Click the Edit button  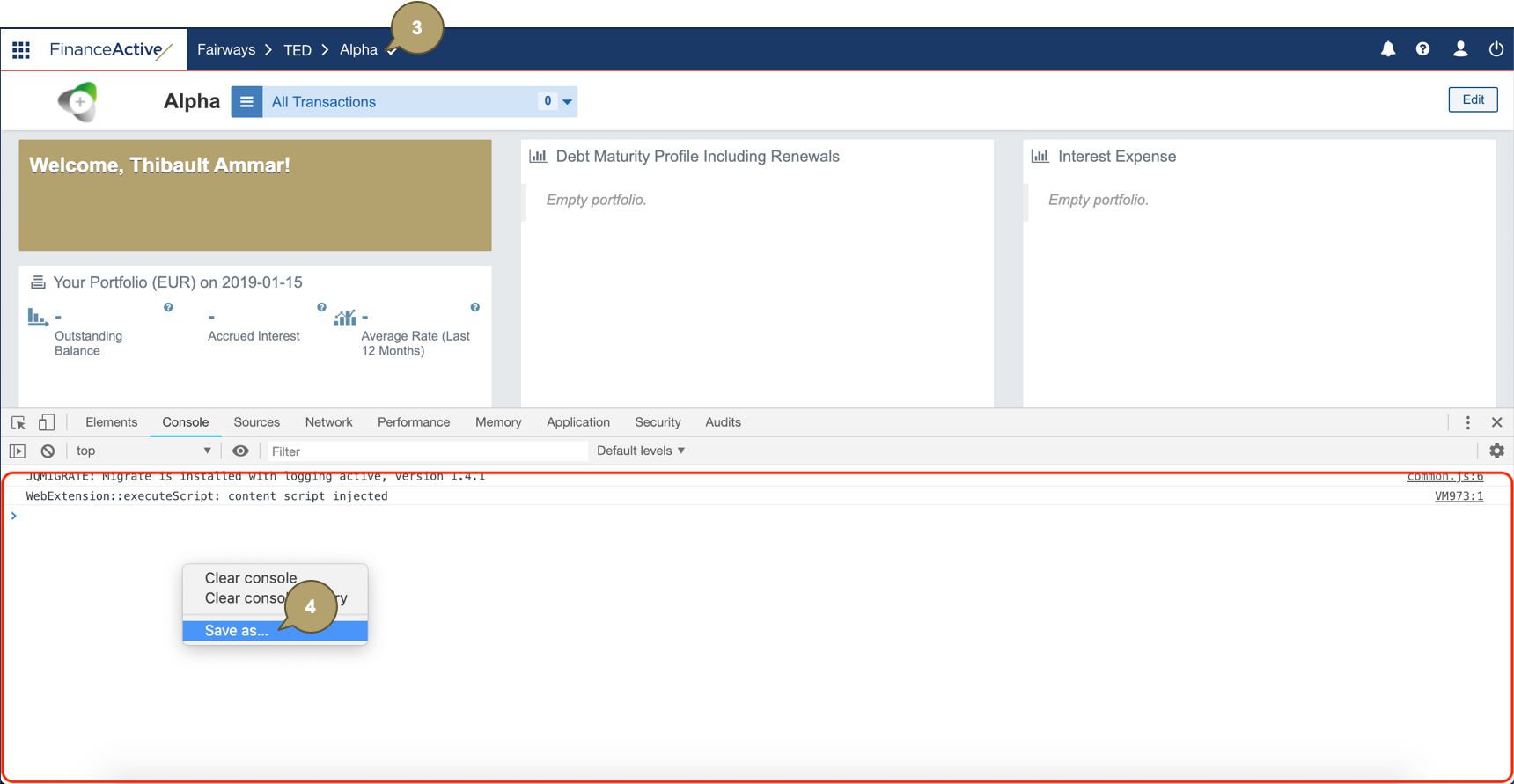pyautogui.click(x=1473, y=99)
